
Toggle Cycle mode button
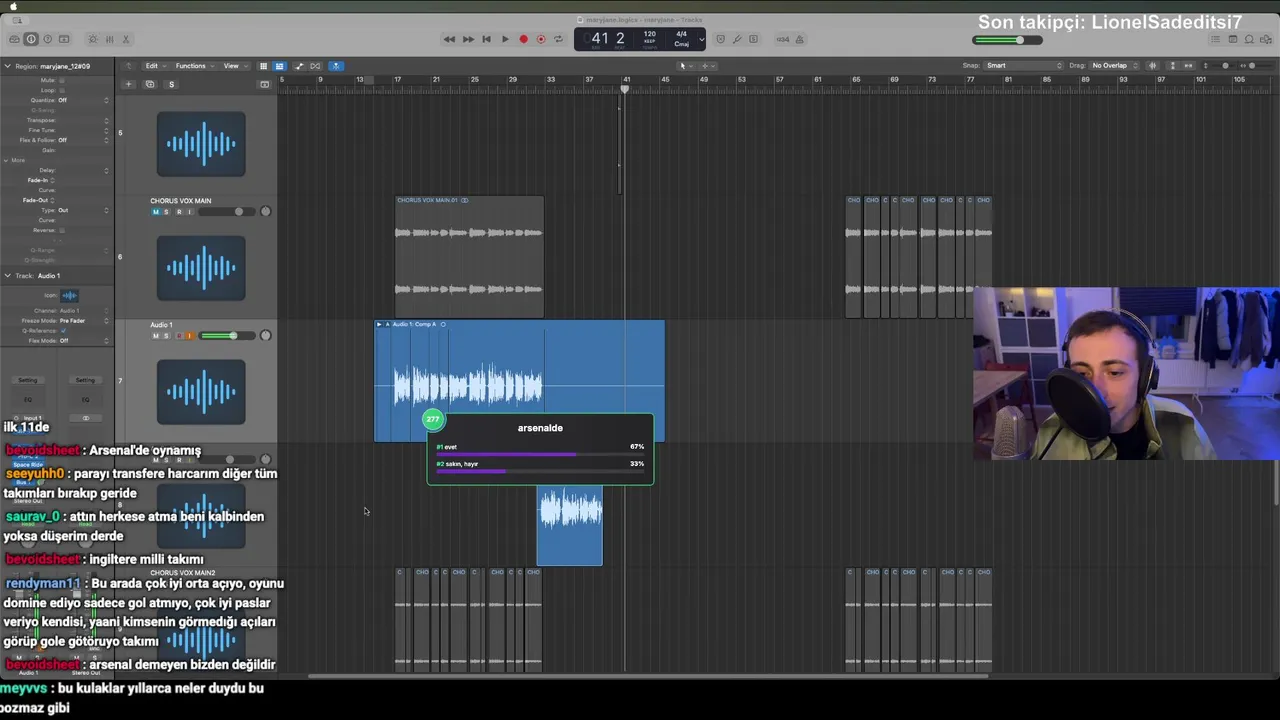click(x=558, y=39)
